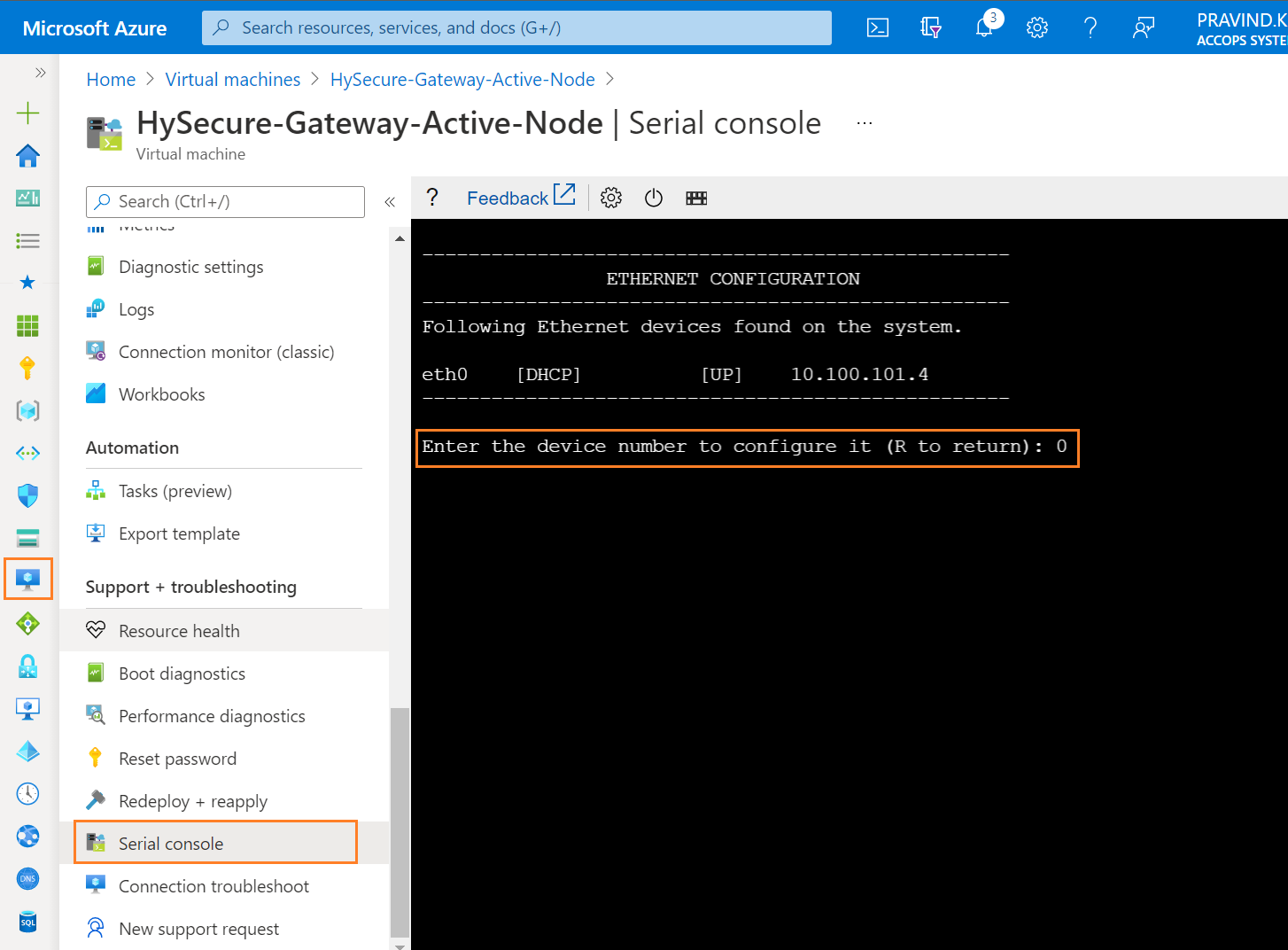
Task: Click the global search resources box
Action: (x=516, y=27)
